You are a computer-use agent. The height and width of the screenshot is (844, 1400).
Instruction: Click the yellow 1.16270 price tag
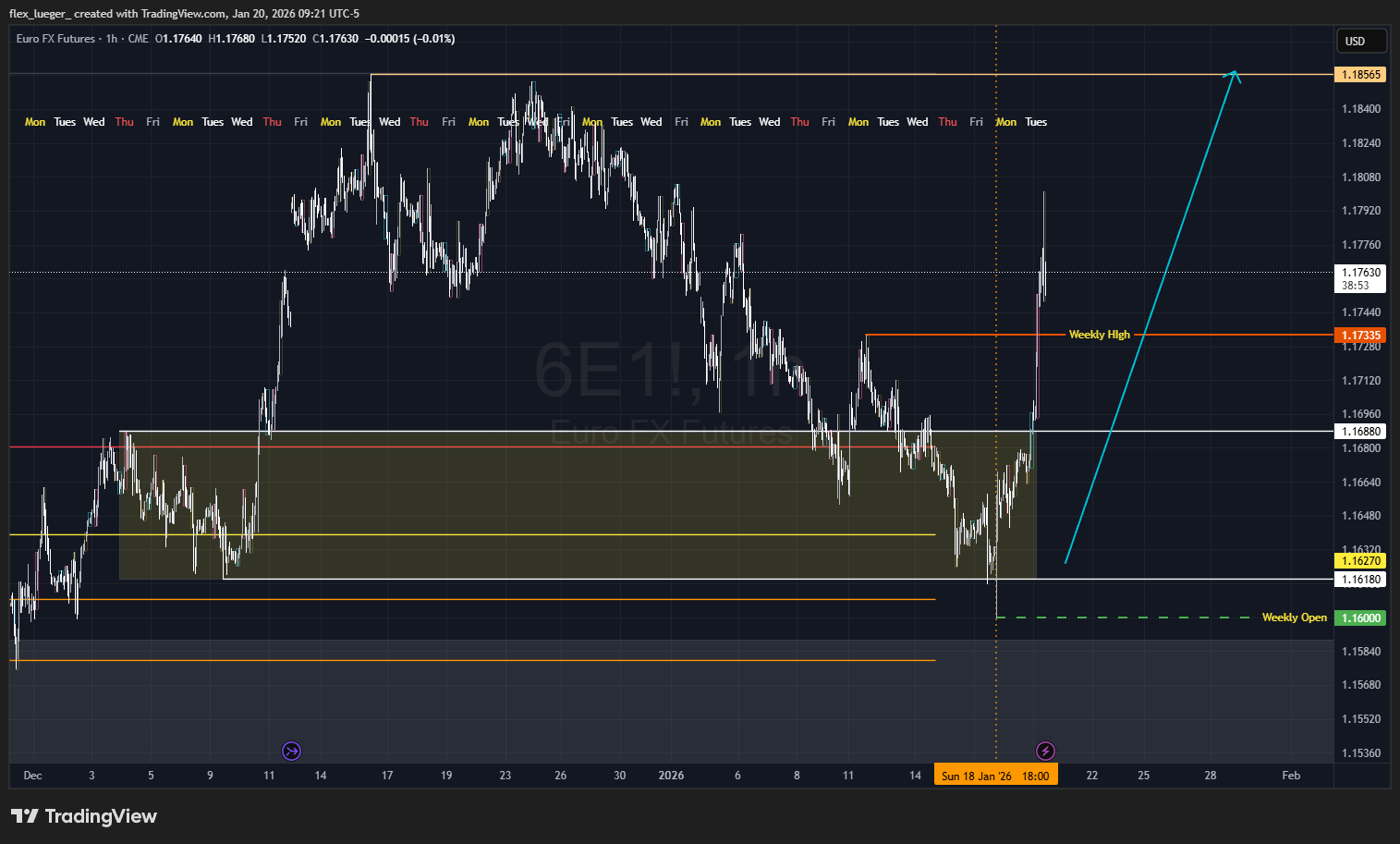coord(1360,561)
